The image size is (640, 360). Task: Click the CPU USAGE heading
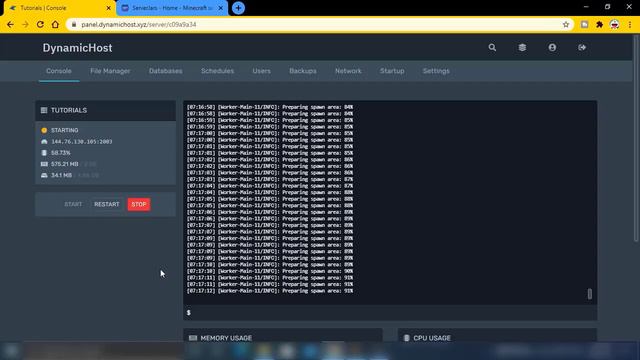coord(432,338)
